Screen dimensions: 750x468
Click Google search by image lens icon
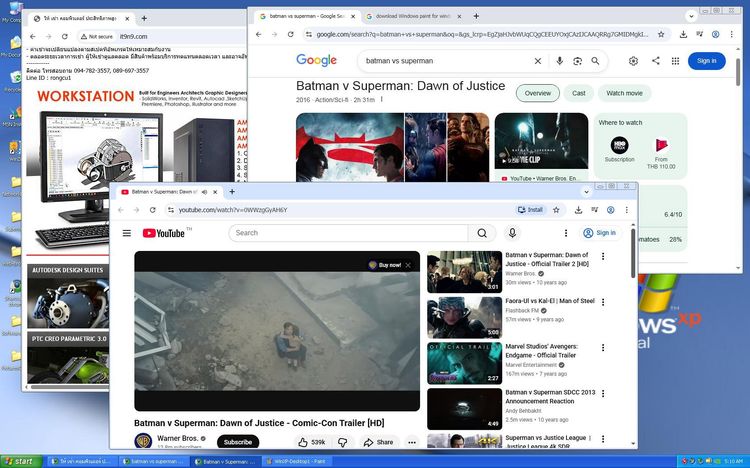pyautogui.click(x=577, y=61)
